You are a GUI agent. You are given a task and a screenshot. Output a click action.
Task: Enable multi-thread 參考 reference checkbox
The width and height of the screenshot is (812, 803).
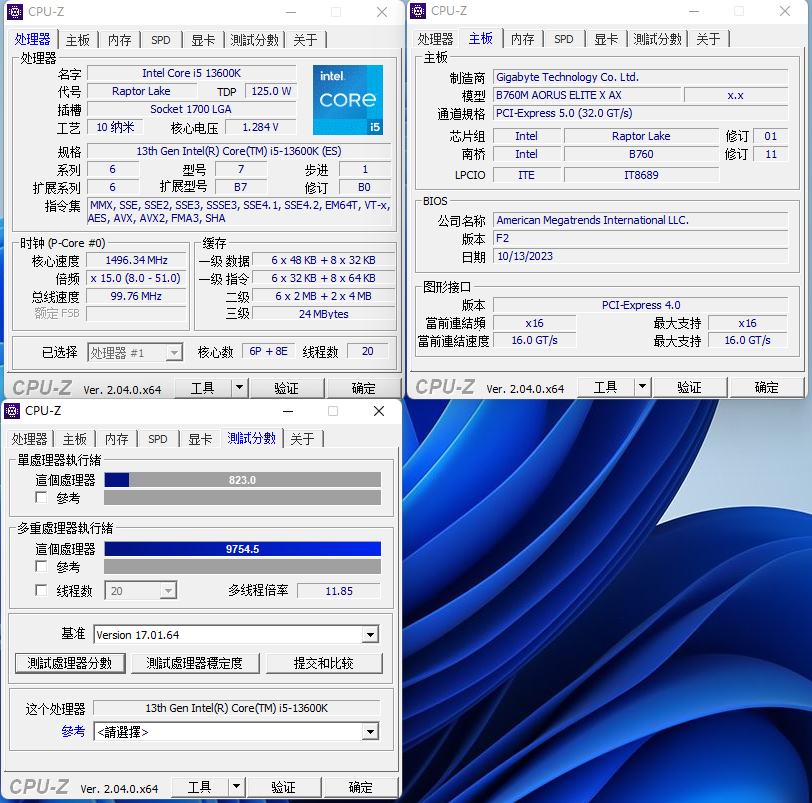click(41, 567)
